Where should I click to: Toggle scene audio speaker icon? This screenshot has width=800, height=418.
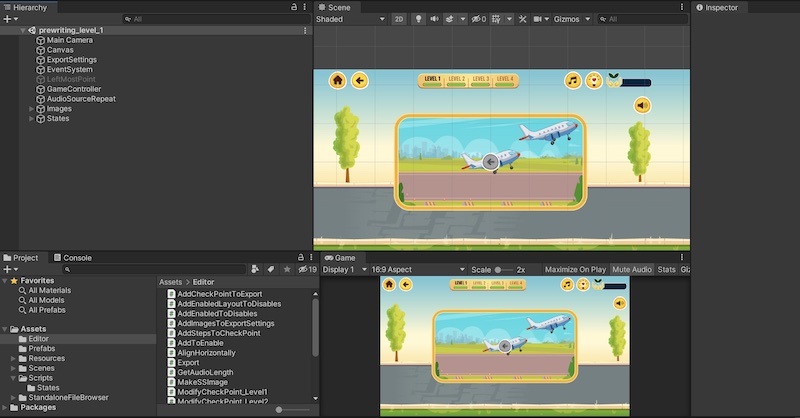click(435, 19)
